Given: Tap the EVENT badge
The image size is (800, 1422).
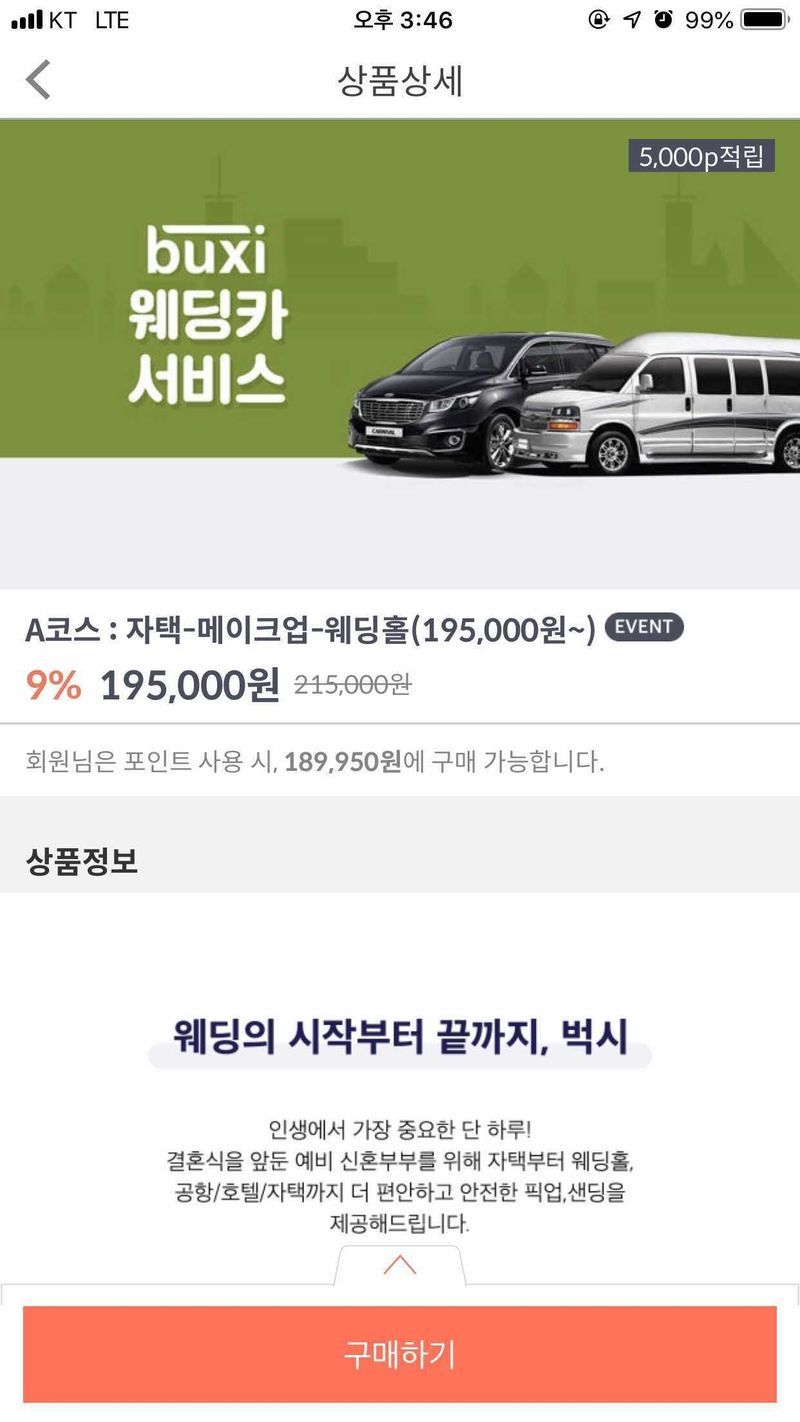Looking at the screenshot, I should [644, 627].
